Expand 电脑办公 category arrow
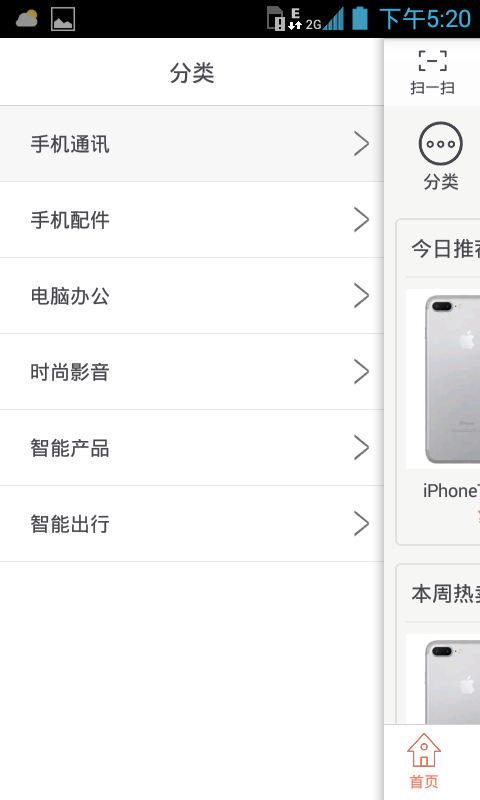Screen dimensions: 480x800 coord(362,296)
